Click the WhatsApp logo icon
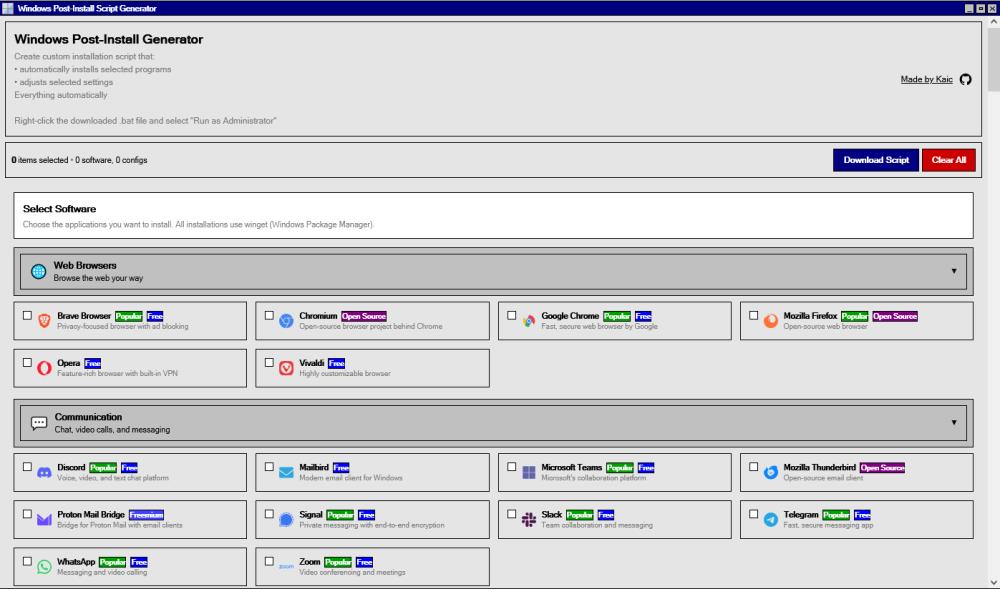This screenshot has width=1000, height=589. coord(44,567)
